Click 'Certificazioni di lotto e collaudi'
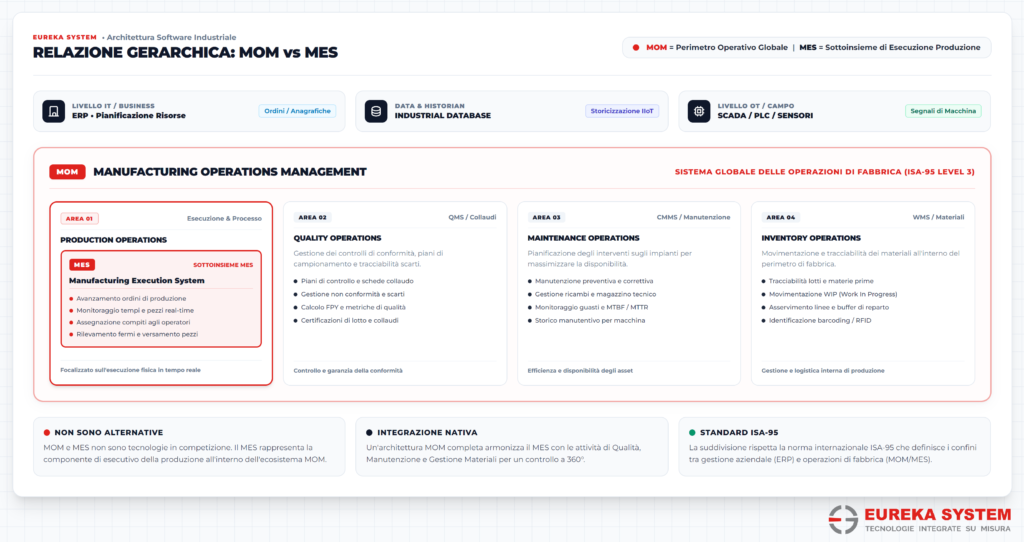 [349, 320]
